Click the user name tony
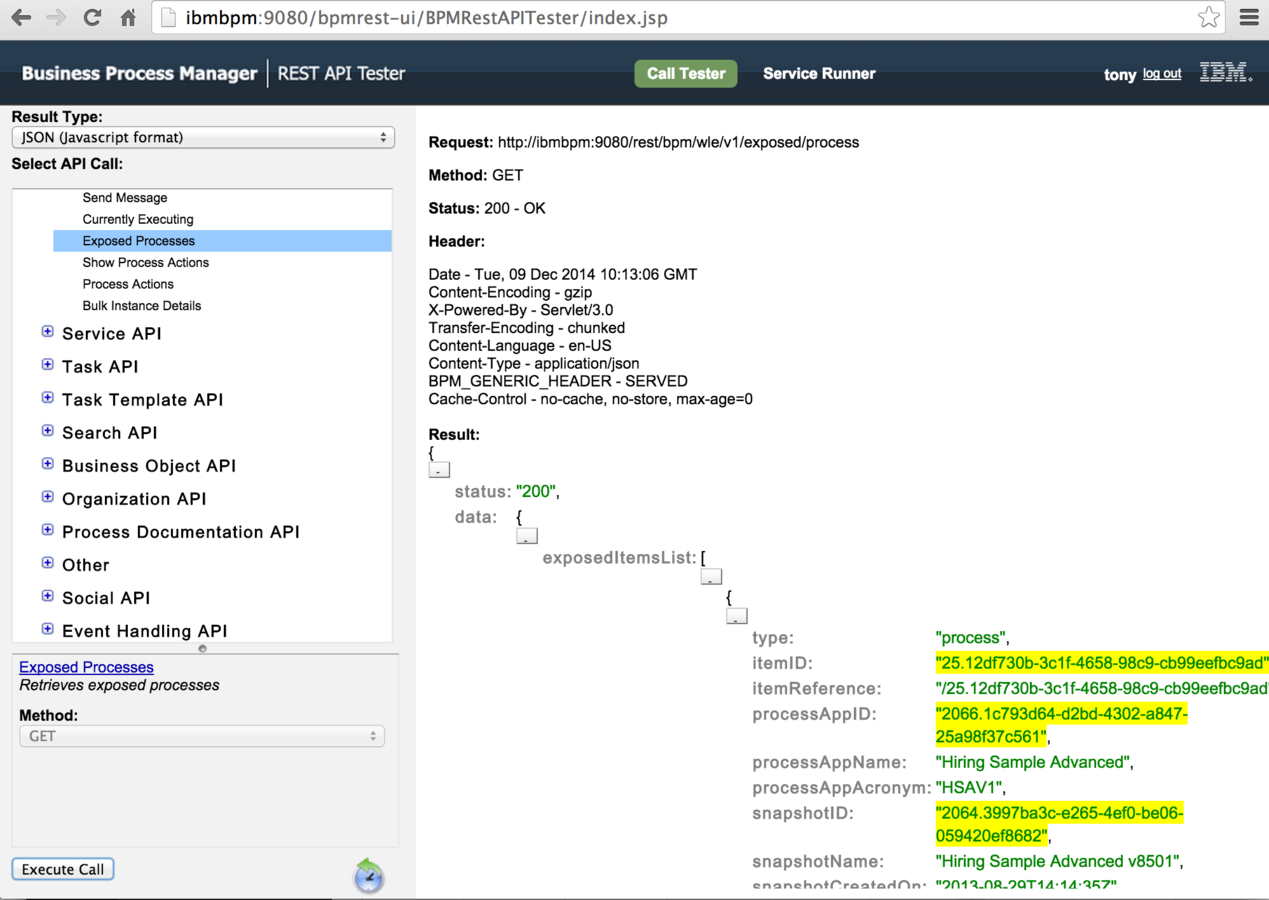This screenshot has width=1269, height=900. pos(1119,75)
